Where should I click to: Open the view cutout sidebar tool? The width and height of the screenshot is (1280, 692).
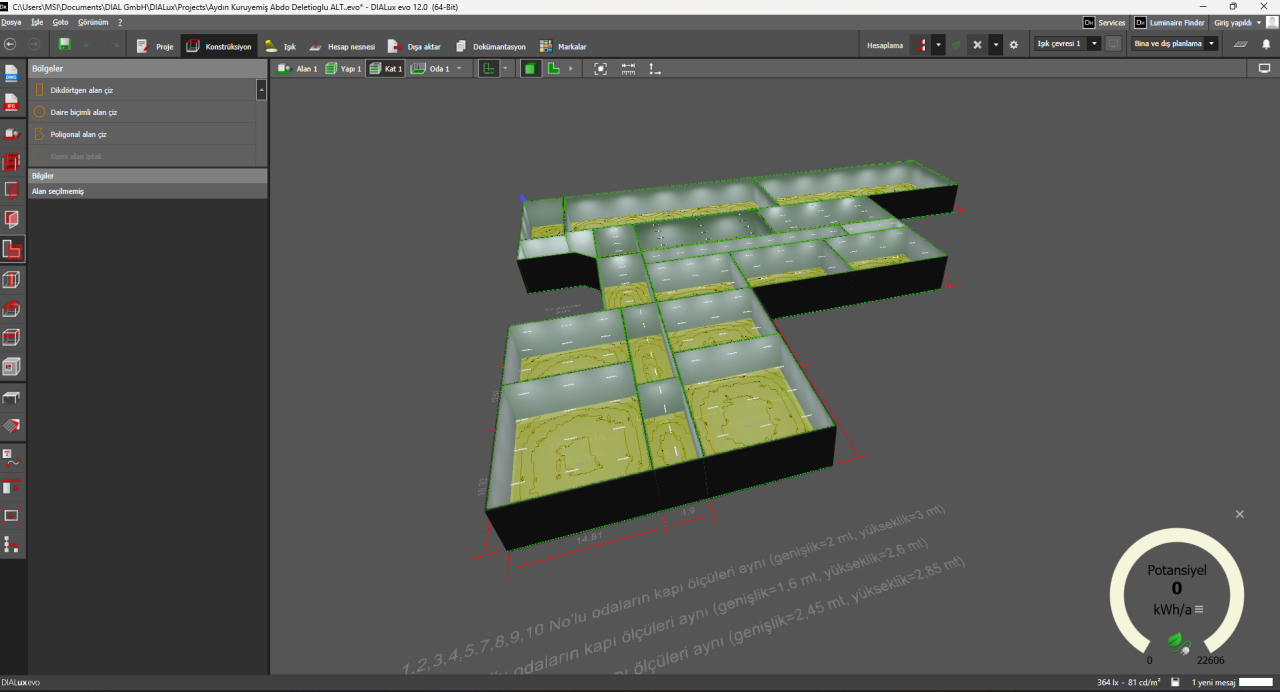(x=12, y=516)
